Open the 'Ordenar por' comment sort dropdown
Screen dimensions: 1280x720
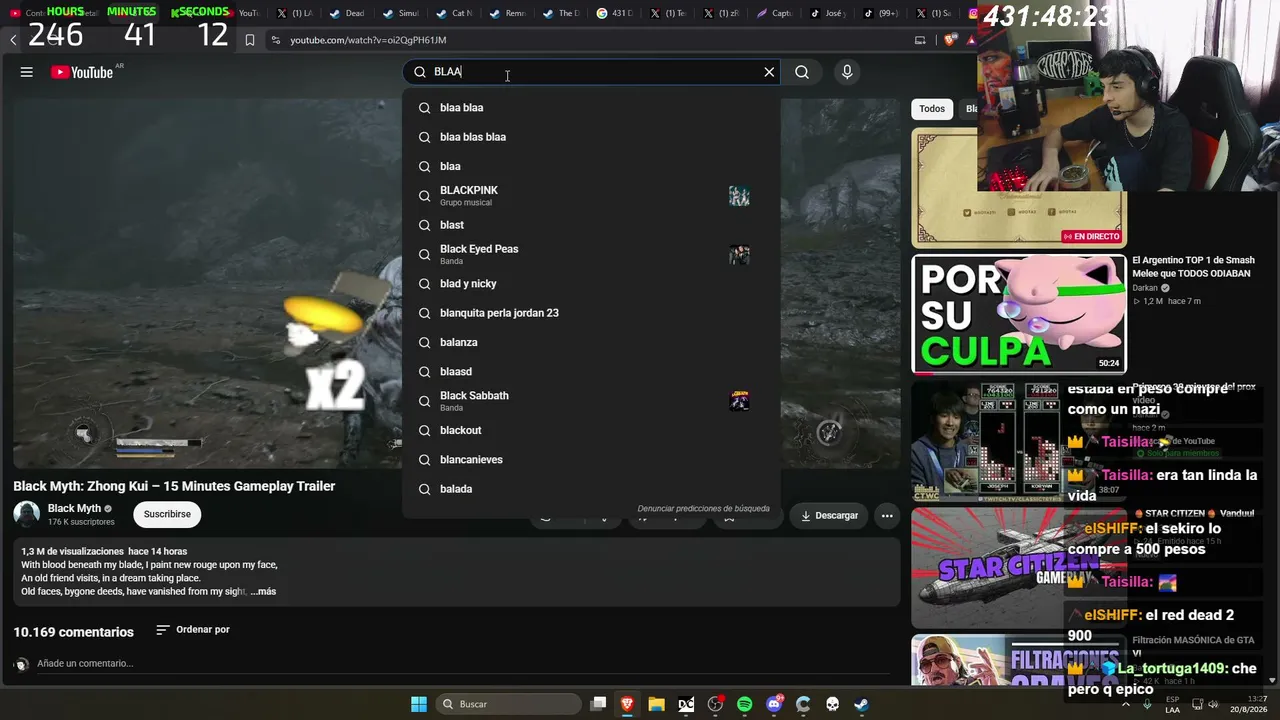(193, 630)
